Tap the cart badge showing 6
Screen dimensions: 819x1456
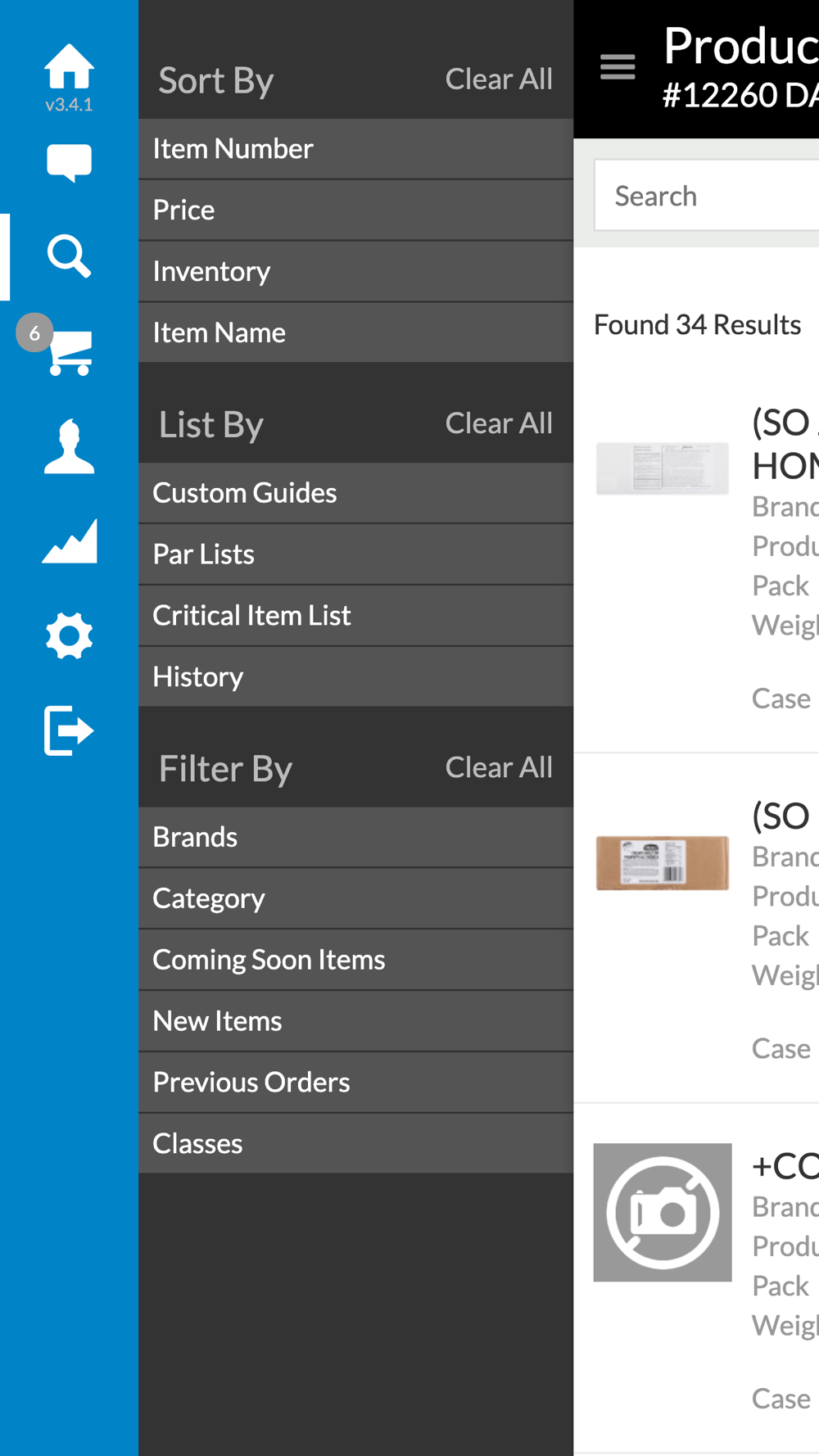(x=34, y=332)
